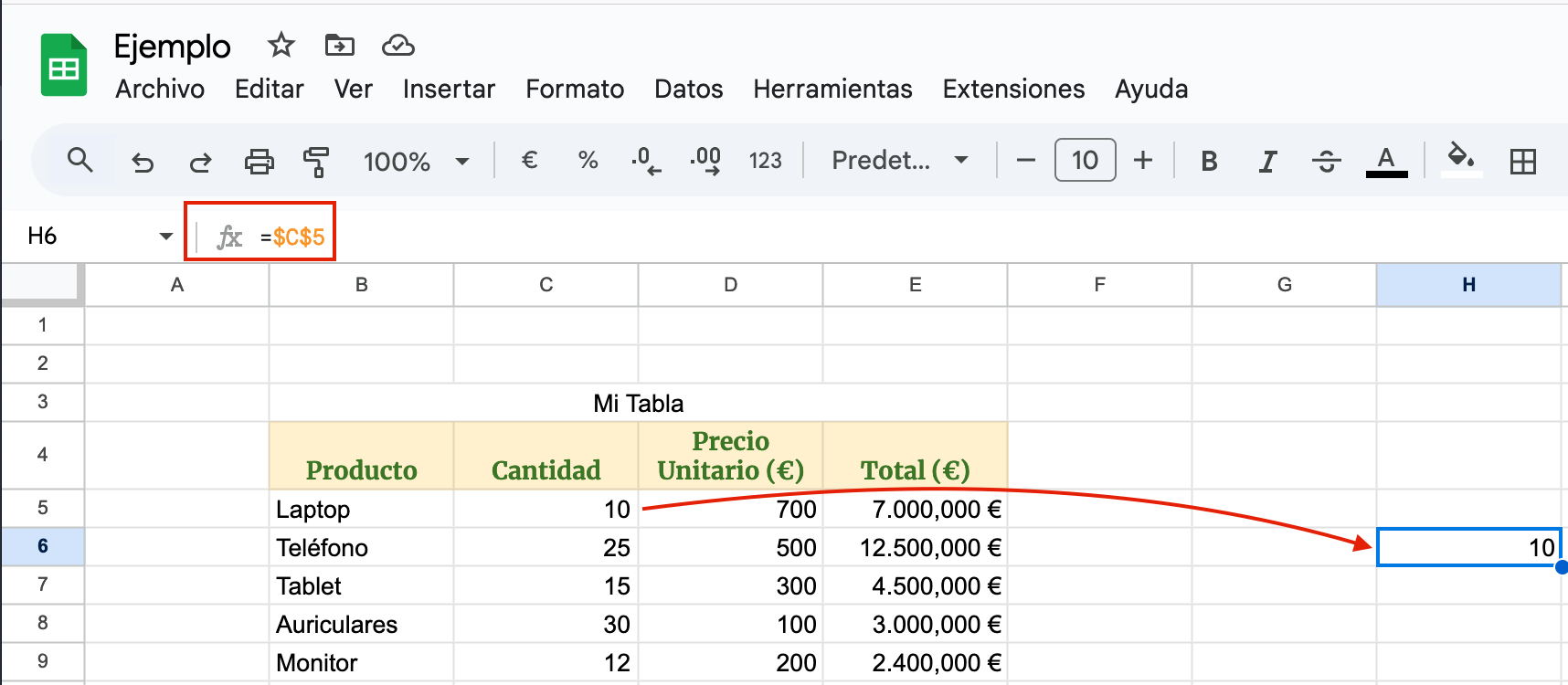Open the fill color bucket
Screen dimensions: 1568x685
tap(1460, 159)
